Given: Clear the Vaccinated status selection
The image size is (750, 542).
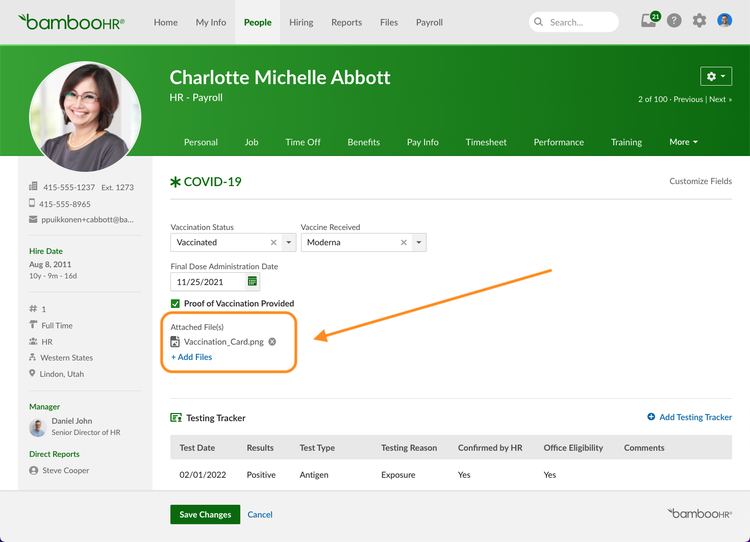Looking at the screenshot, I should pos(274,242).
